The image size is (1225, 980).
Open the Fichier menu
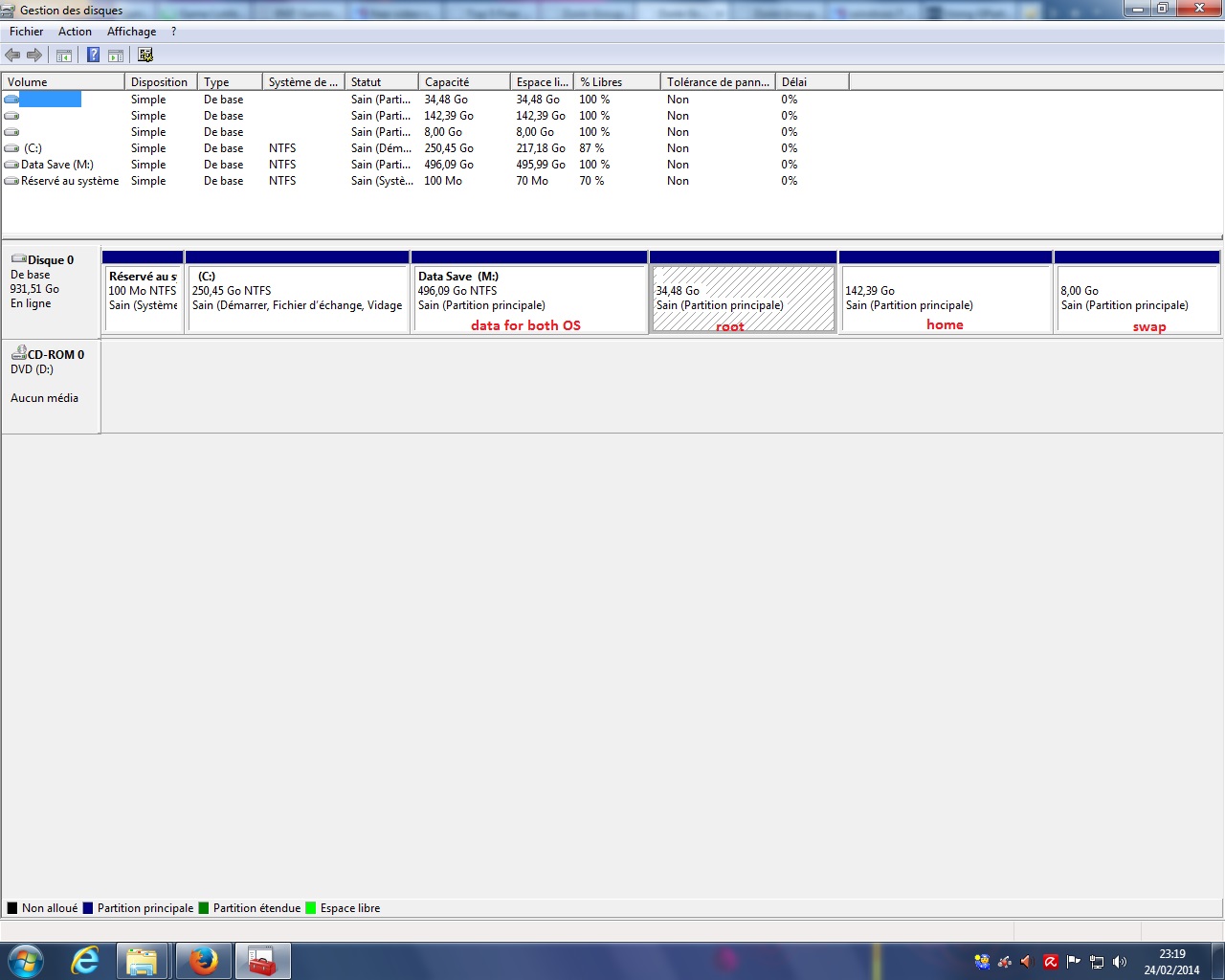point(27,32)
